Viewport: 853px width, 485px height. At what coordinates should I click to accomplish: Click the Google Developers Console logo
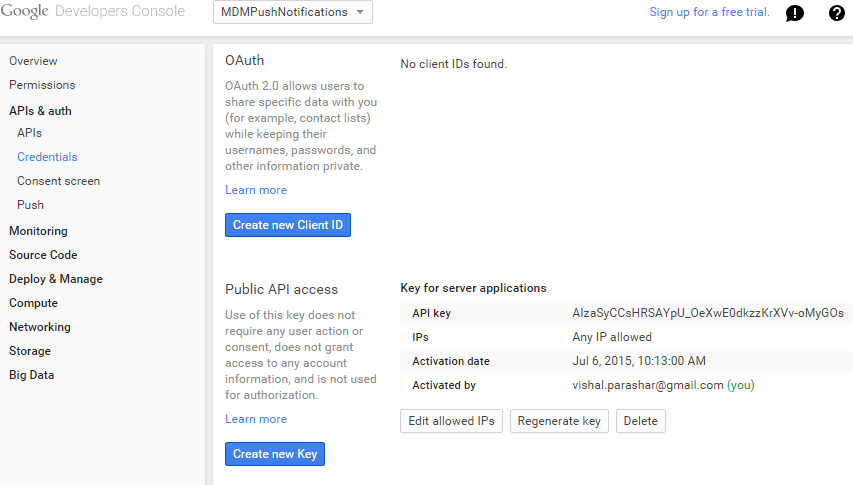tap(92, 11)
